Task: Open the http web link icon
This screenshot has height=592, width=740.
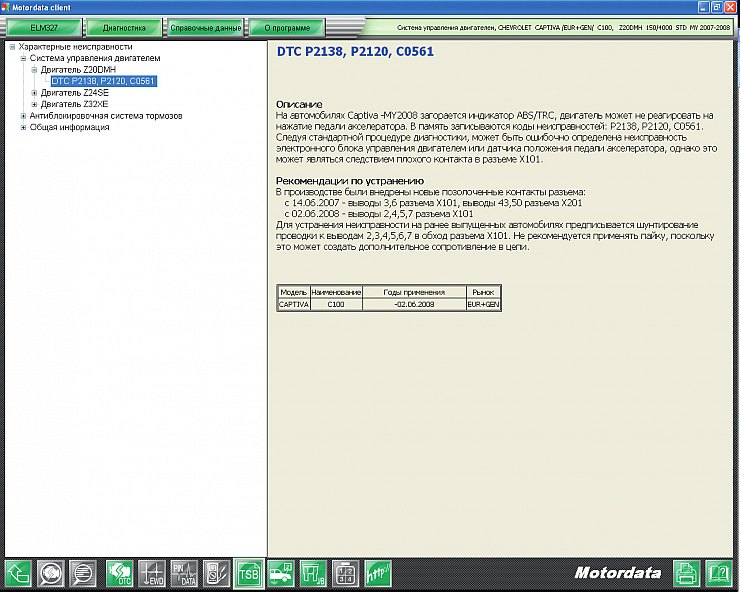Action: click(x=378, y=574)
